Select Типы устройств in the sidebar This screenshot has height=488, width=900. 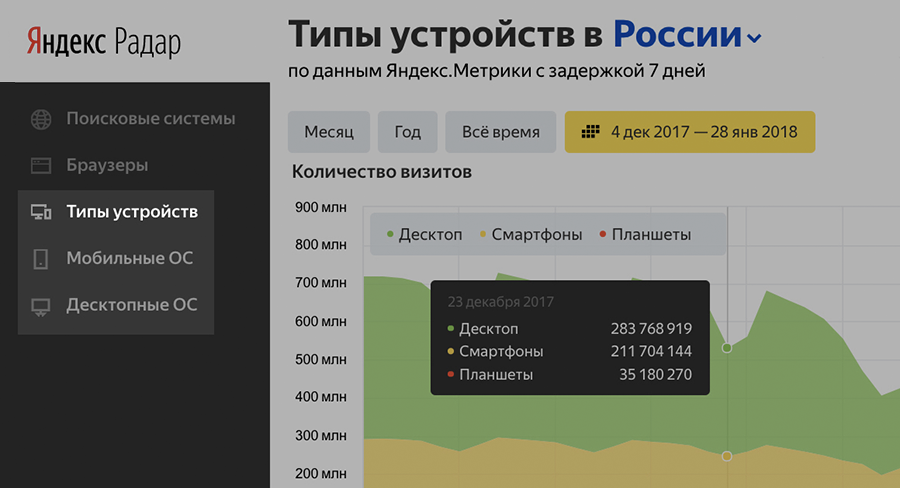(132, 212)
